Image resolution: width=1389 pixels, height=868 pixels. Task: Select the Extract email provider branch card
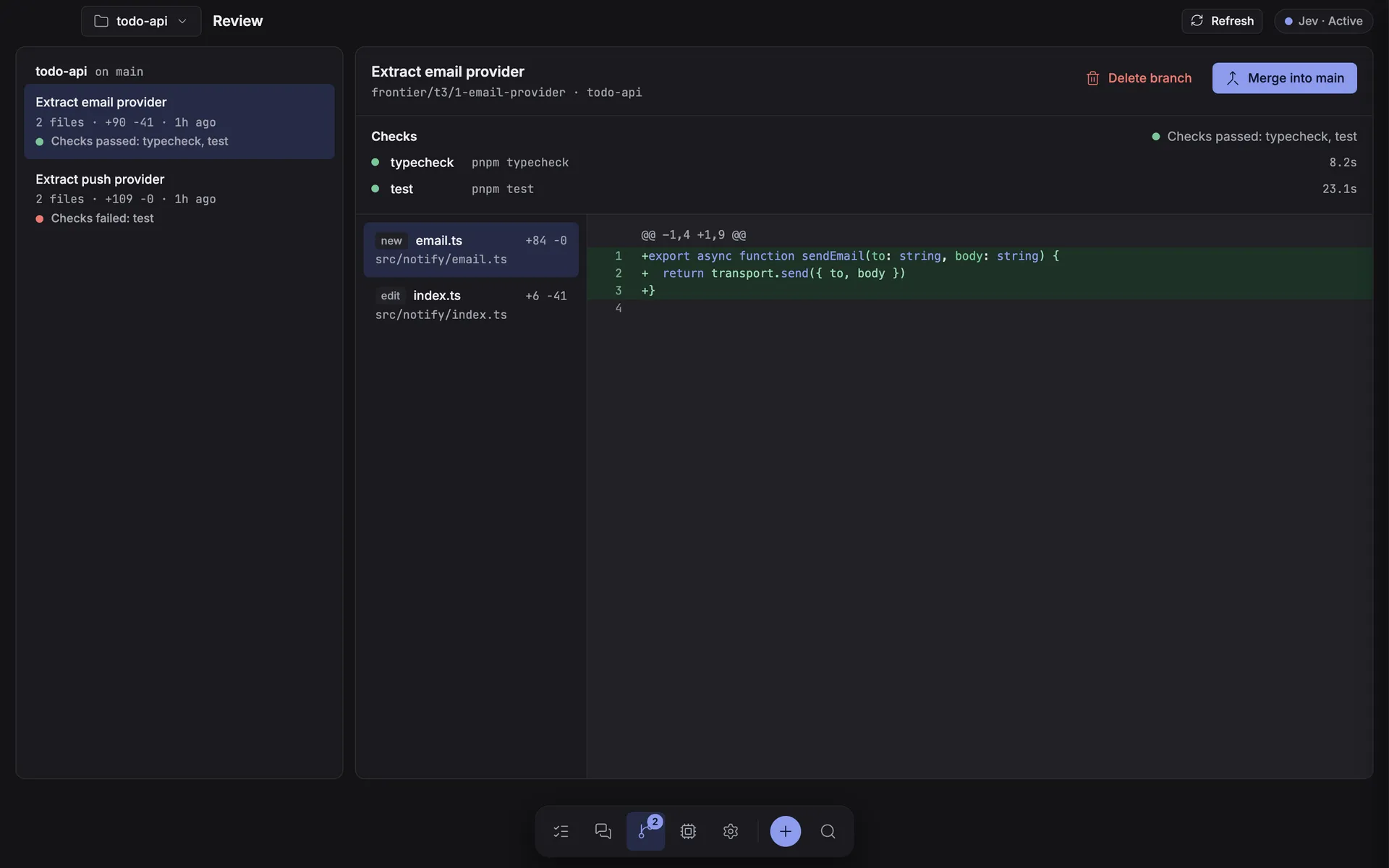coord(179,122)
